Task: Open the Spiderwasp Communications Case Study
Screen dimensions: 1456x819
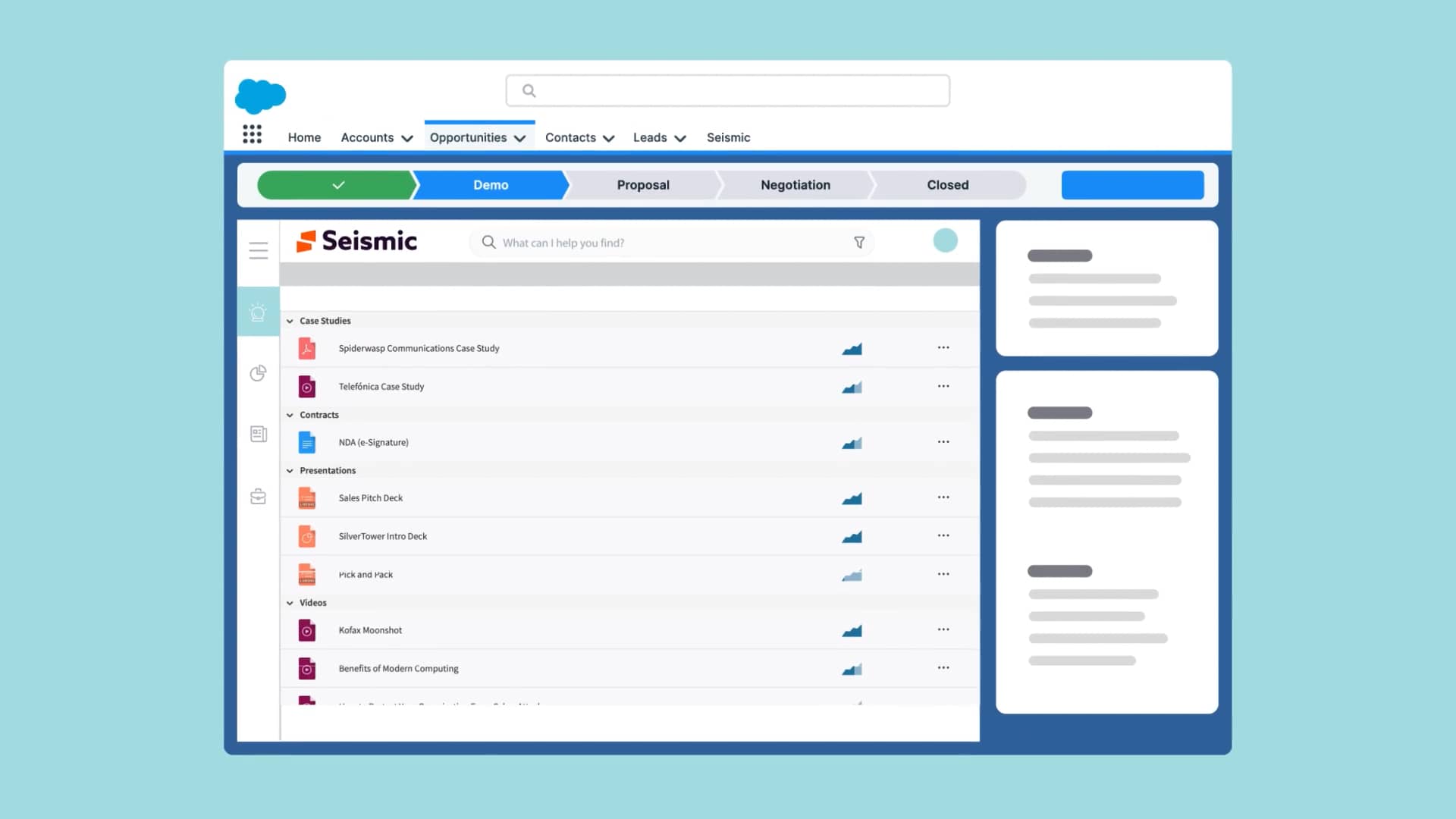Action: [419, 348]
